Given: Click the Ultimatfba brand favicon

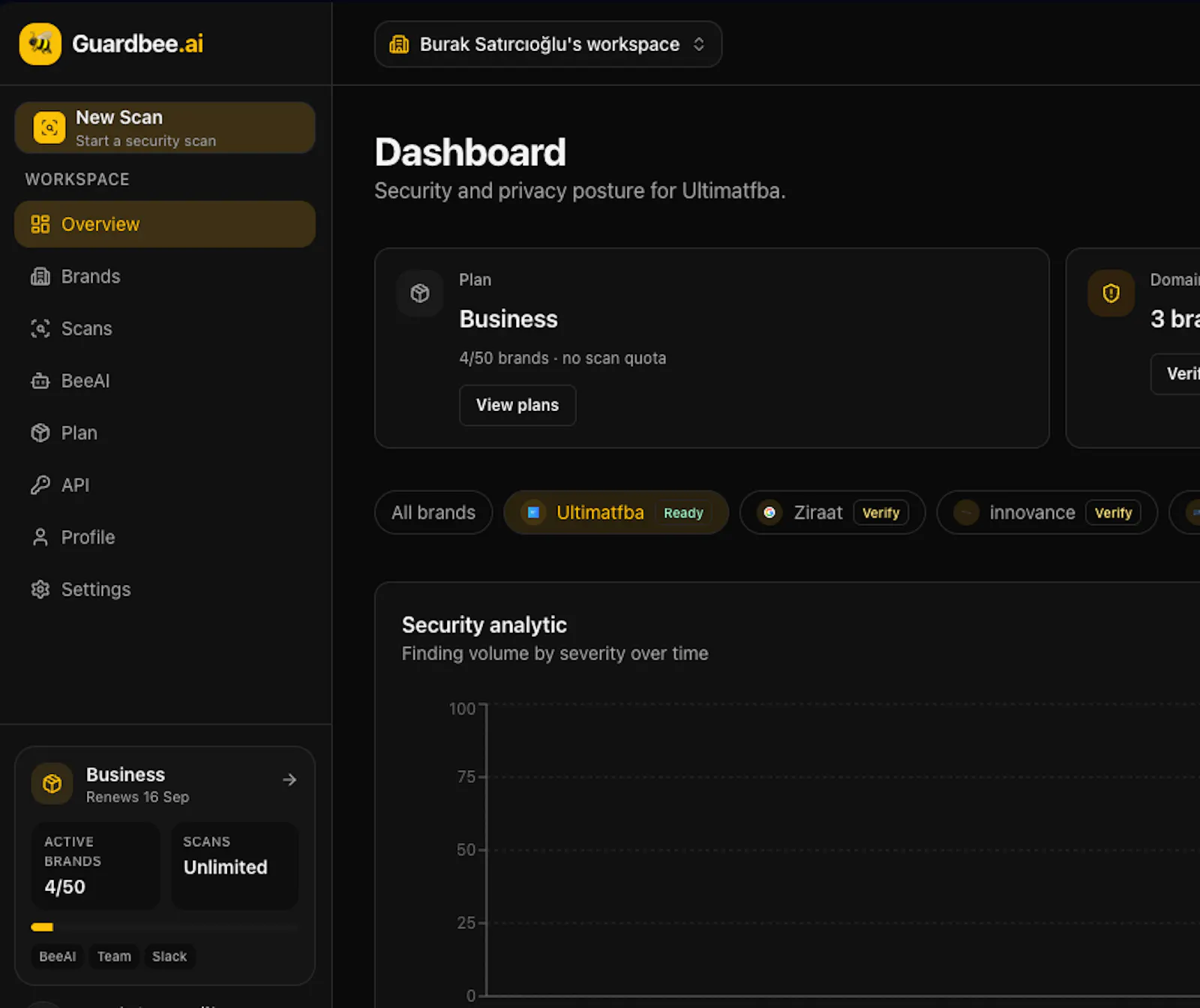Looking at the screenshot, I should [533, 513].
